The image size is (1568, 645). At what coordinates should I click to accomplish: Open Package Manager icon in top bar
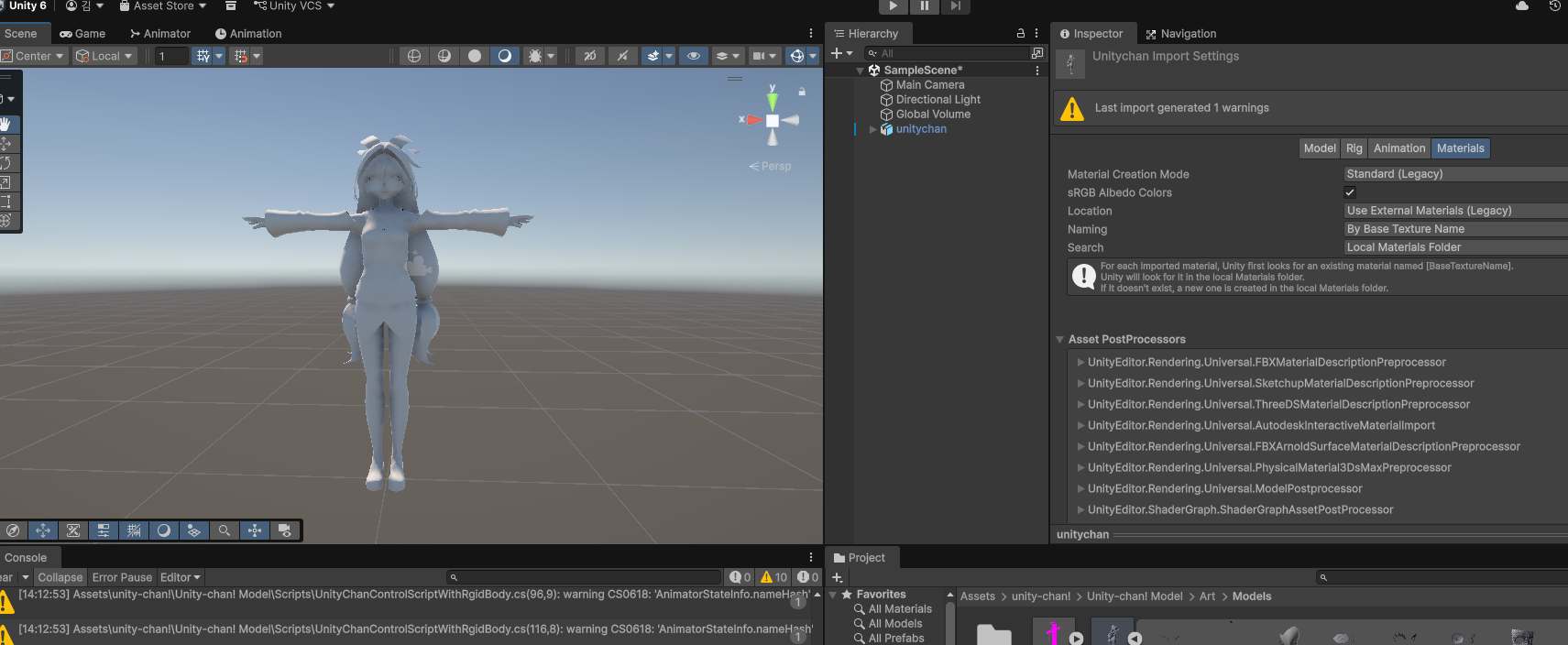tap(231, 5)
